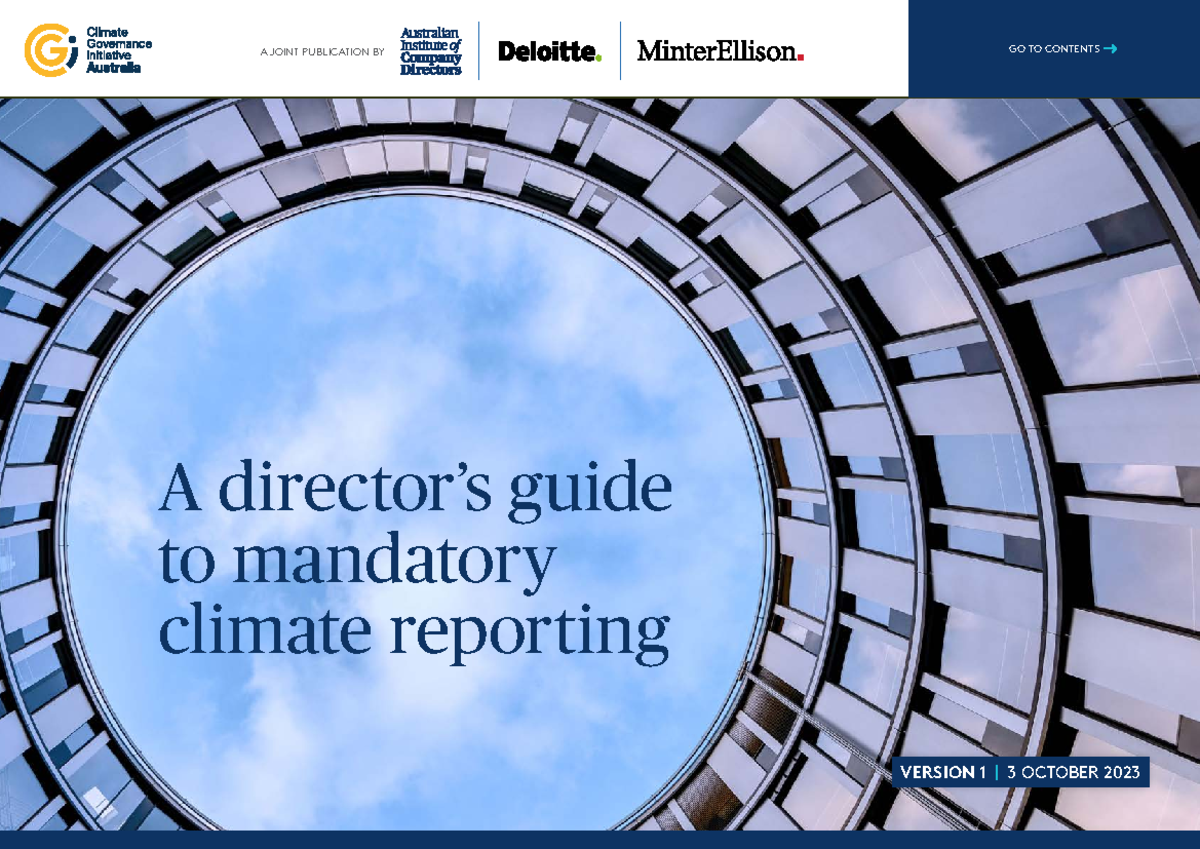
Task: Click the dark blue footer strip
Action: tap(600, 840)
